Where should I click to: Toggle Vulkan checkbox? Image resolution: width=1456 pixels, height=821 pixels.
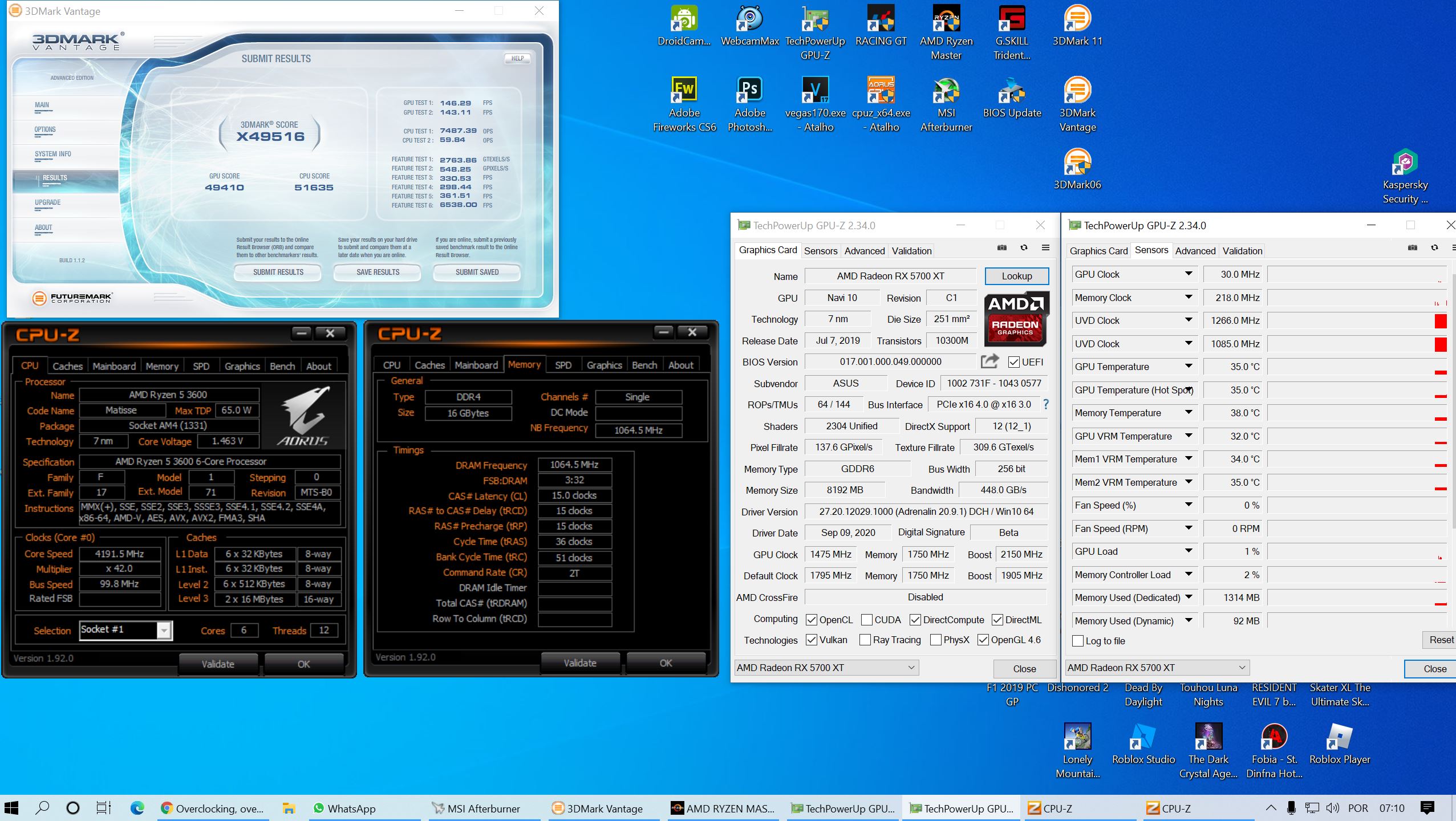point(811,640)
